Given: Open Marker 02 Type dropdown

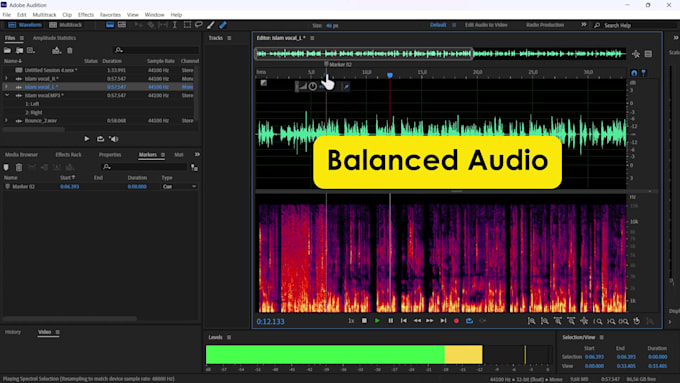Looking at the screenshot, I should pyautogui.click(x=179, y=187).
